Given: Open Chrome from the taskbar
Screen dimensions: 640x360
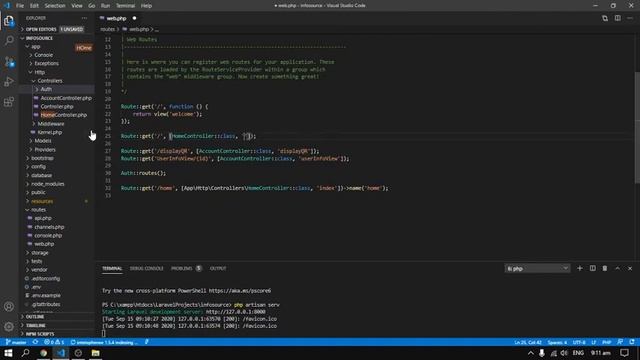Looking at the screenshot, I should coord(43,353).
